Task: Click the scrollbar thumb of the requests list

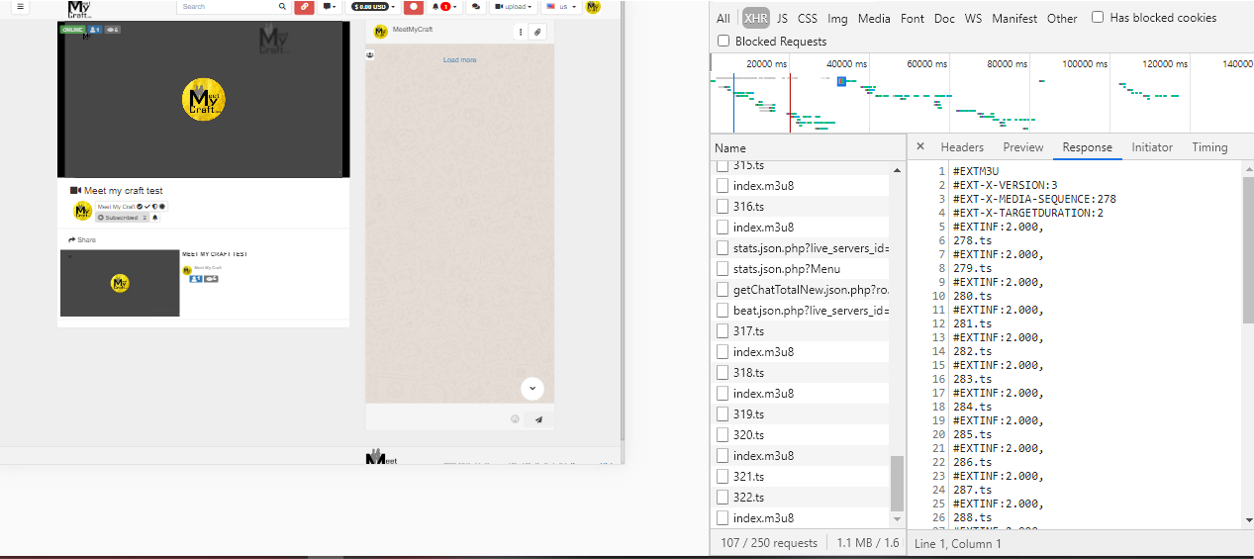Action: [897, 483]
